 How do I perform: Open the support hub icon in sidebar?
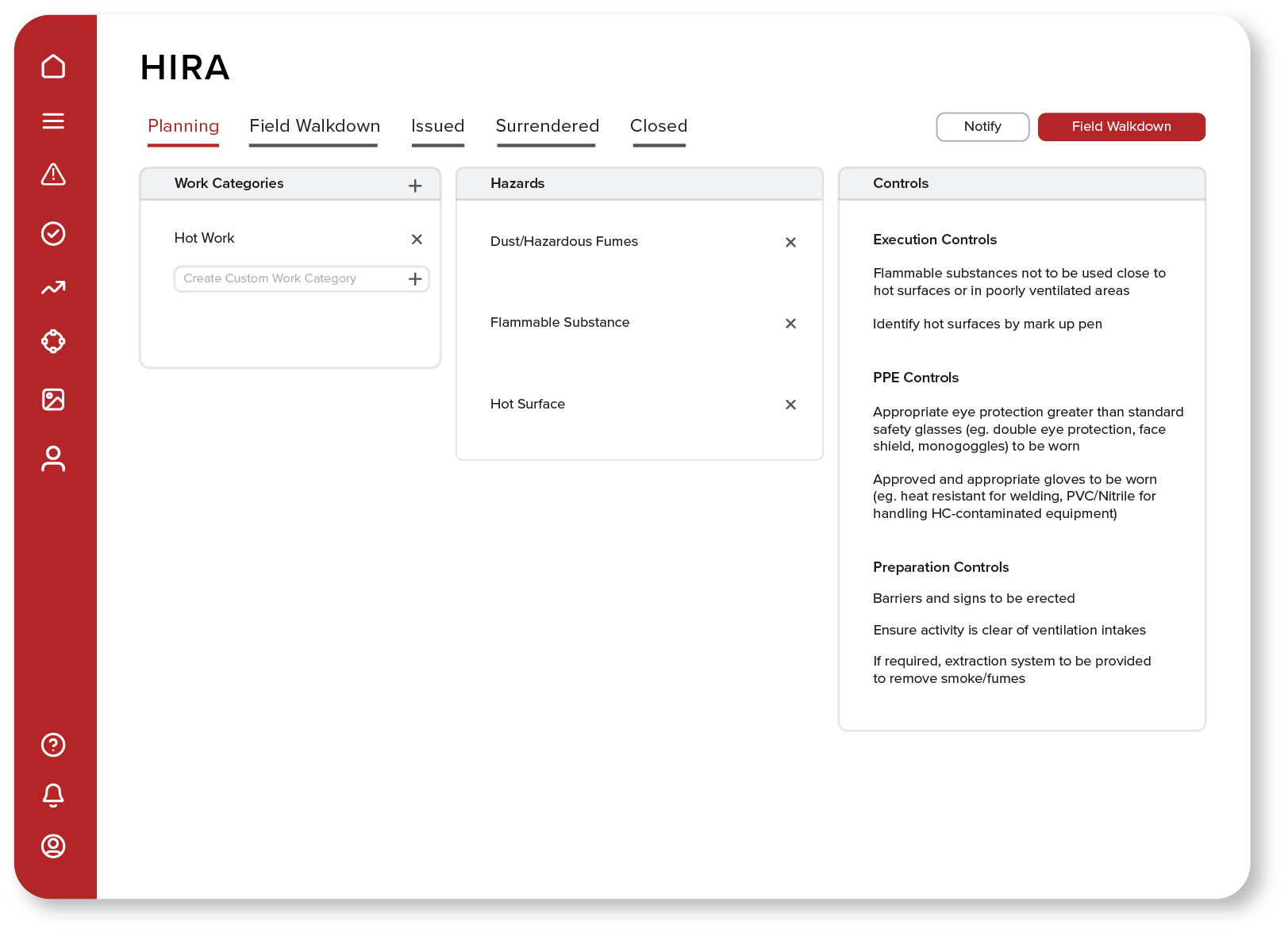point(53,341)
